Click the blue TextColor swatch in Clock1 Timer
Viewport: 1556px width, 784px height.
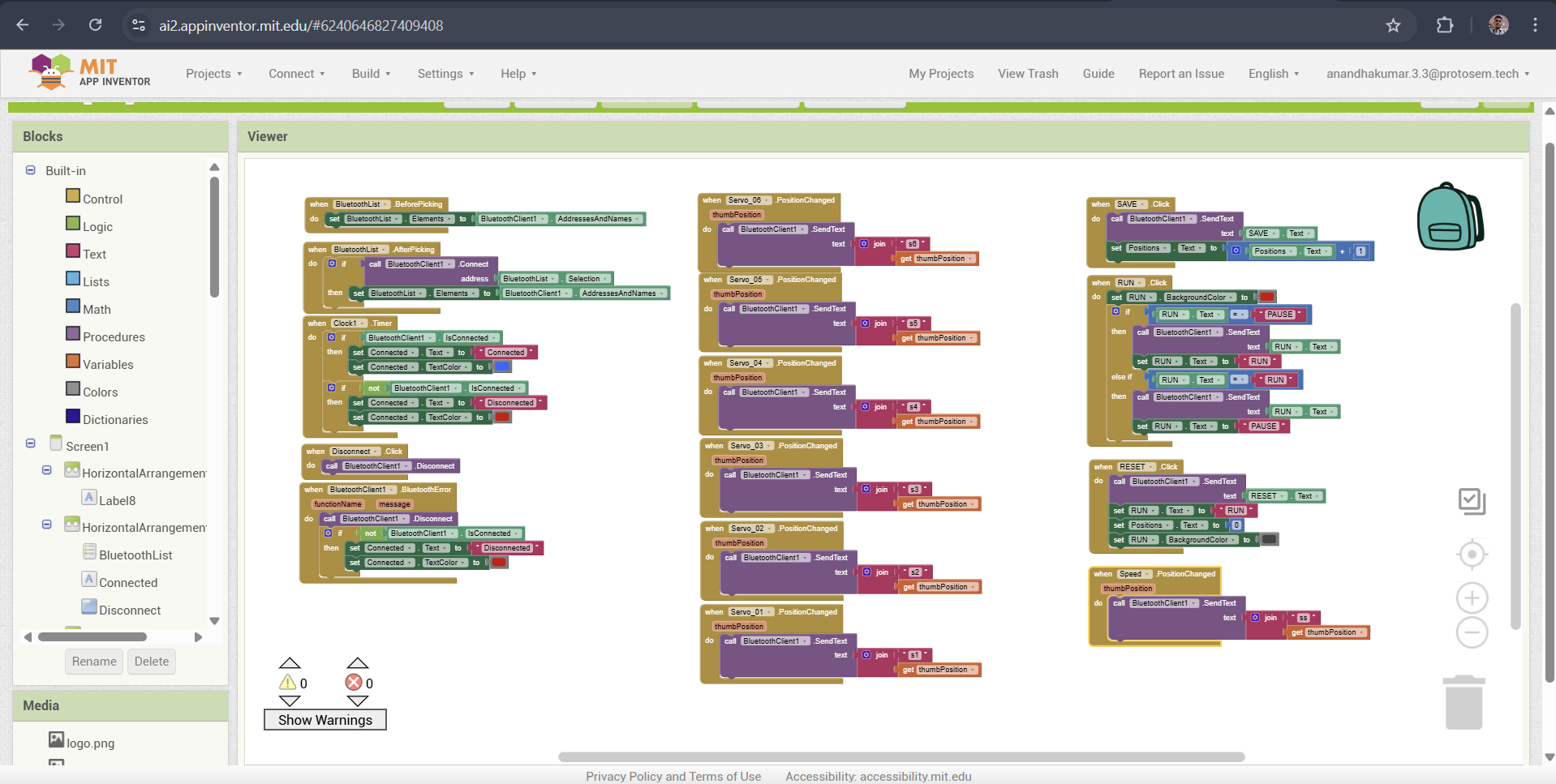tap(502, 367)
